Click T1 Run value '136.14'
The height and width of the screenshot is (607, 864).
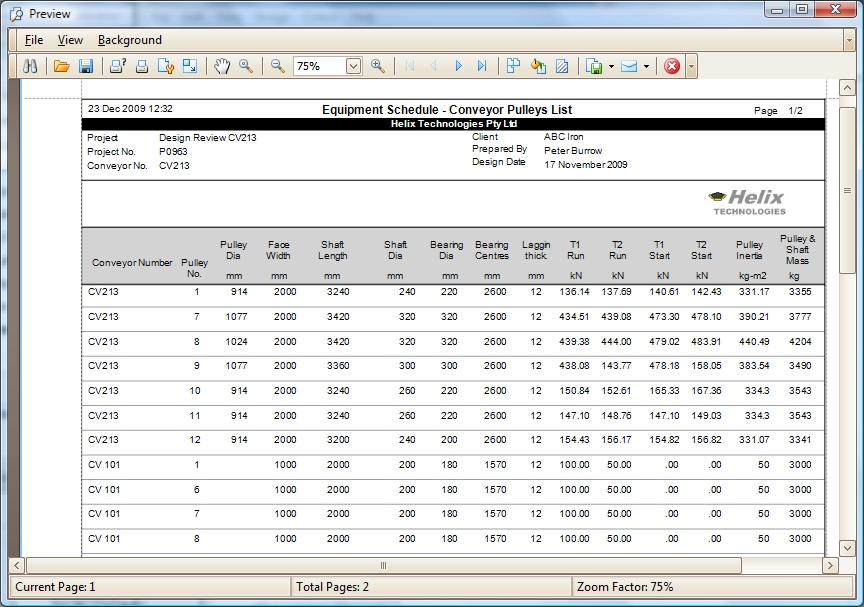(x=574, y=291)
